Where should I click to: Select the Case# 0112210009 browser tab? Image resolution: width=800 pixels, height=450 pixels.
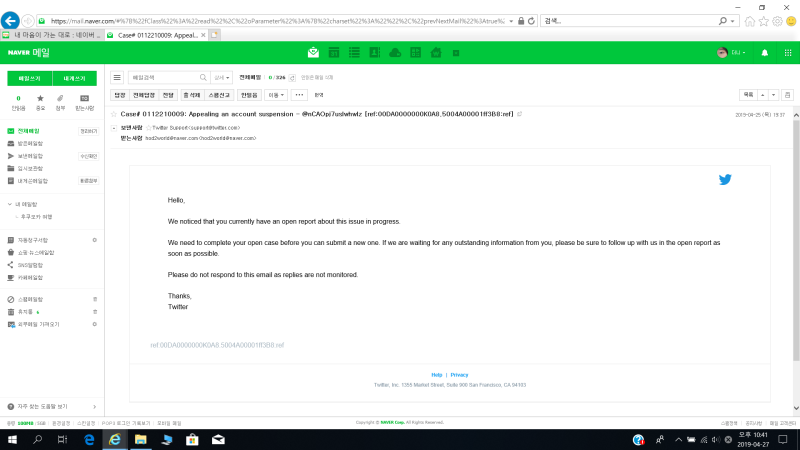point(152,35)
